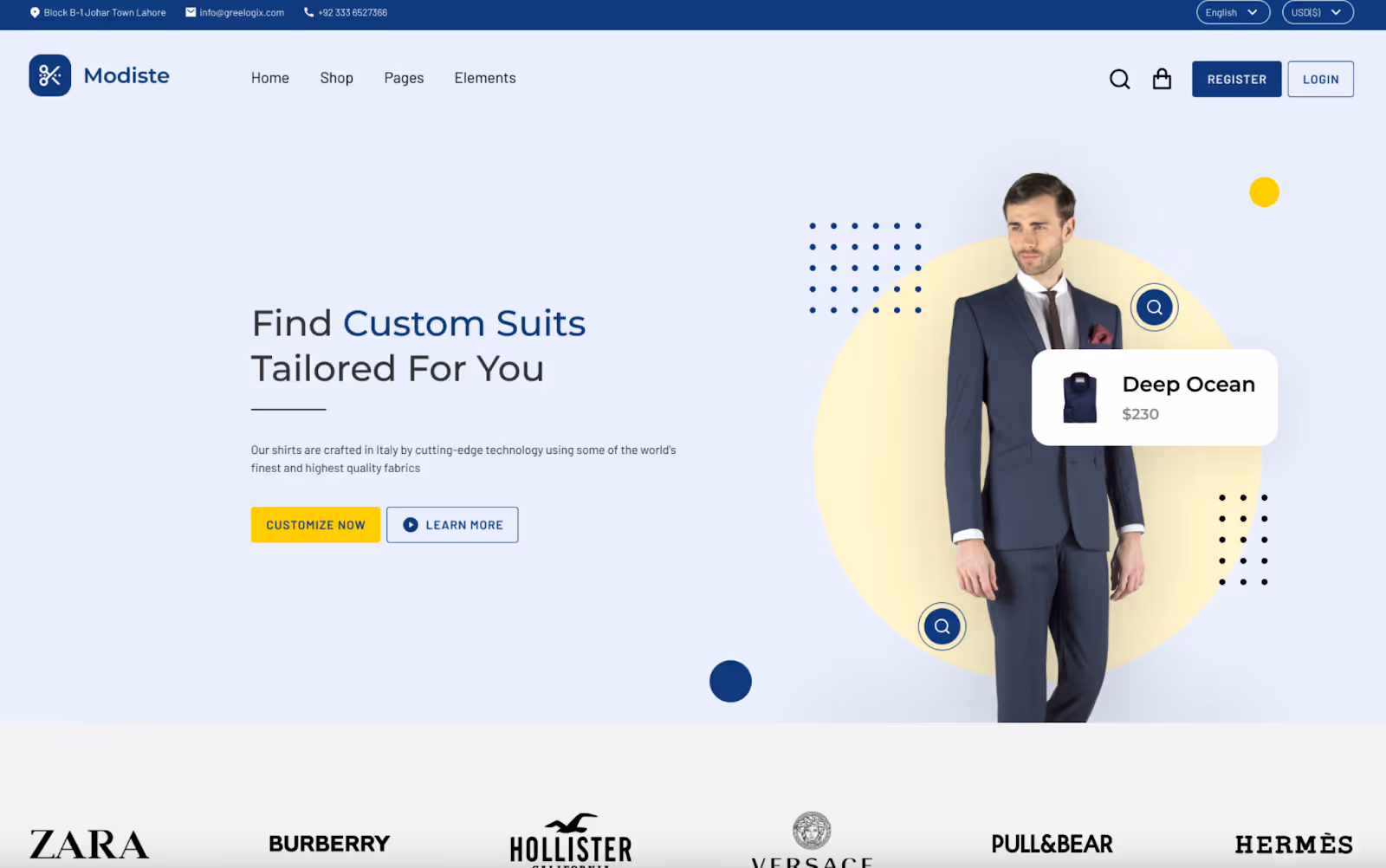Image resolution: width=1386 pixels, height=868 pixels.
Task: Click play icon in Learn More button
Action: [411, 525]
